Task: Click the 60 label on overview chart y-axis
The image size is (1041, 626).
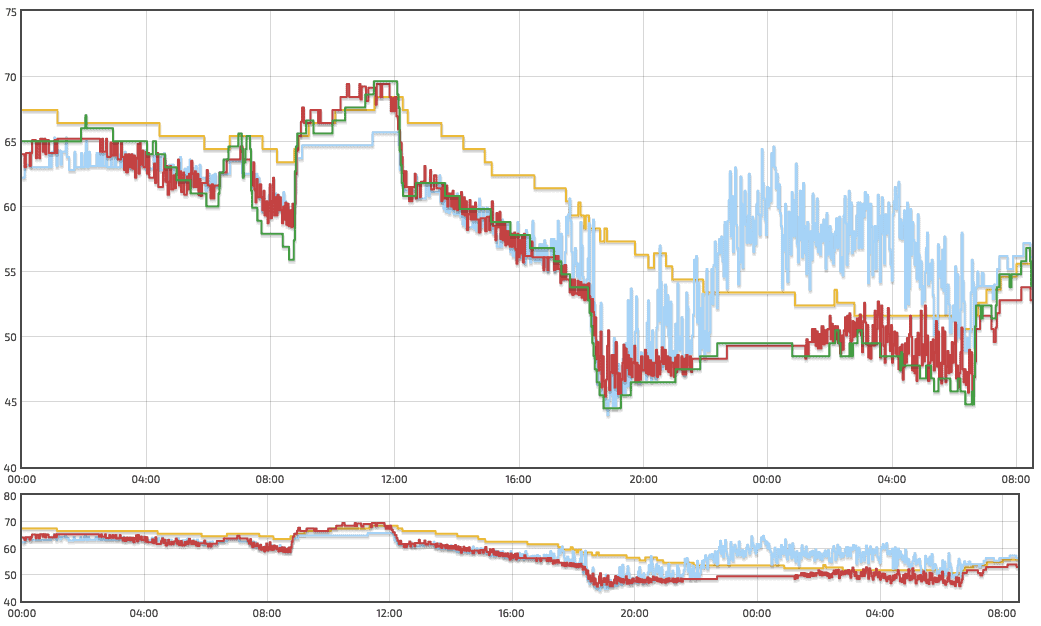Action: [11, 549]
